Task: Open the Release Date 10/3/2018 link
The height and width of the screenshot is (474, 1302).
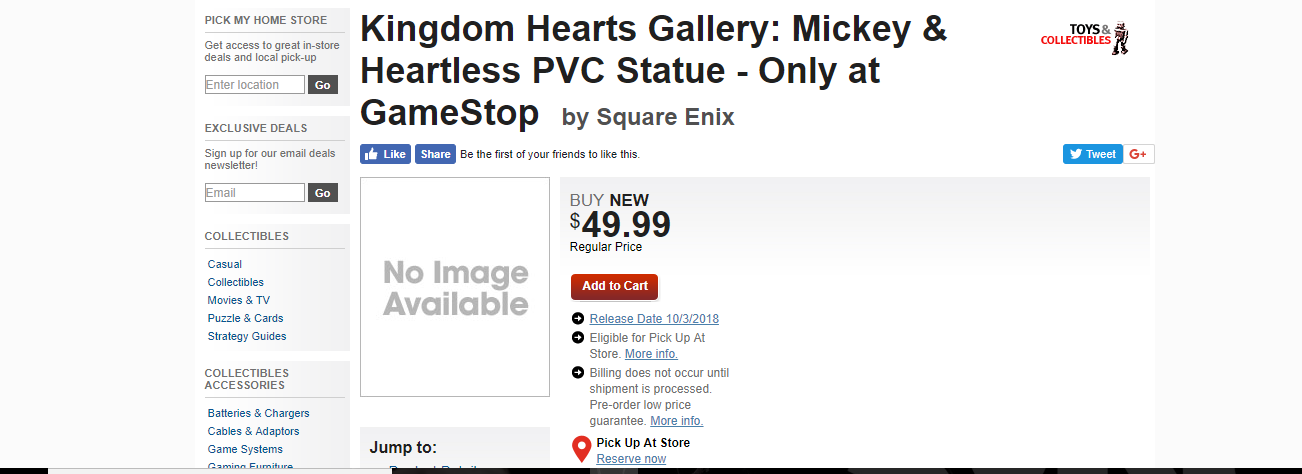Action: tap(654, 319)
